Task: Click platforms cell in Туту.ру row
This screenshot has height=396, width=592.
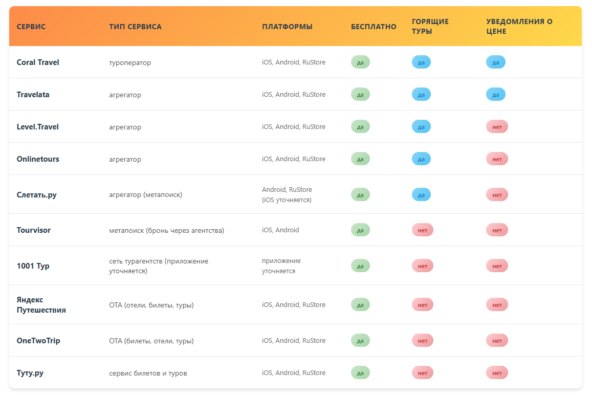Action: coord(293,373)
